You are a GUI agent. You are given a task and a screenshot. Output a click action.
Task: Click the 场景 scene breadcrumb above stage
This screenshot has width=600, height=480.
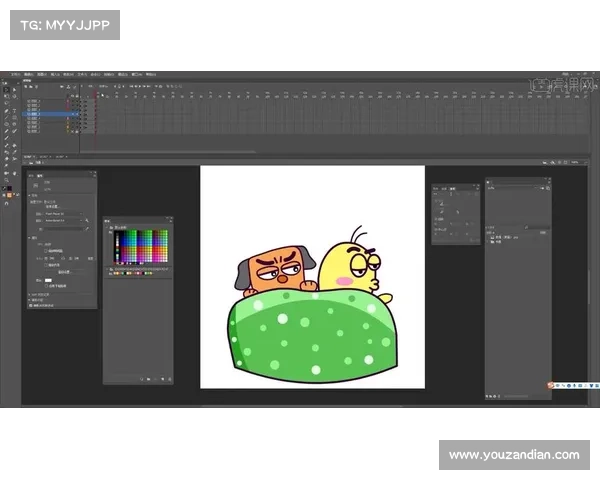[x=38, y=163]
